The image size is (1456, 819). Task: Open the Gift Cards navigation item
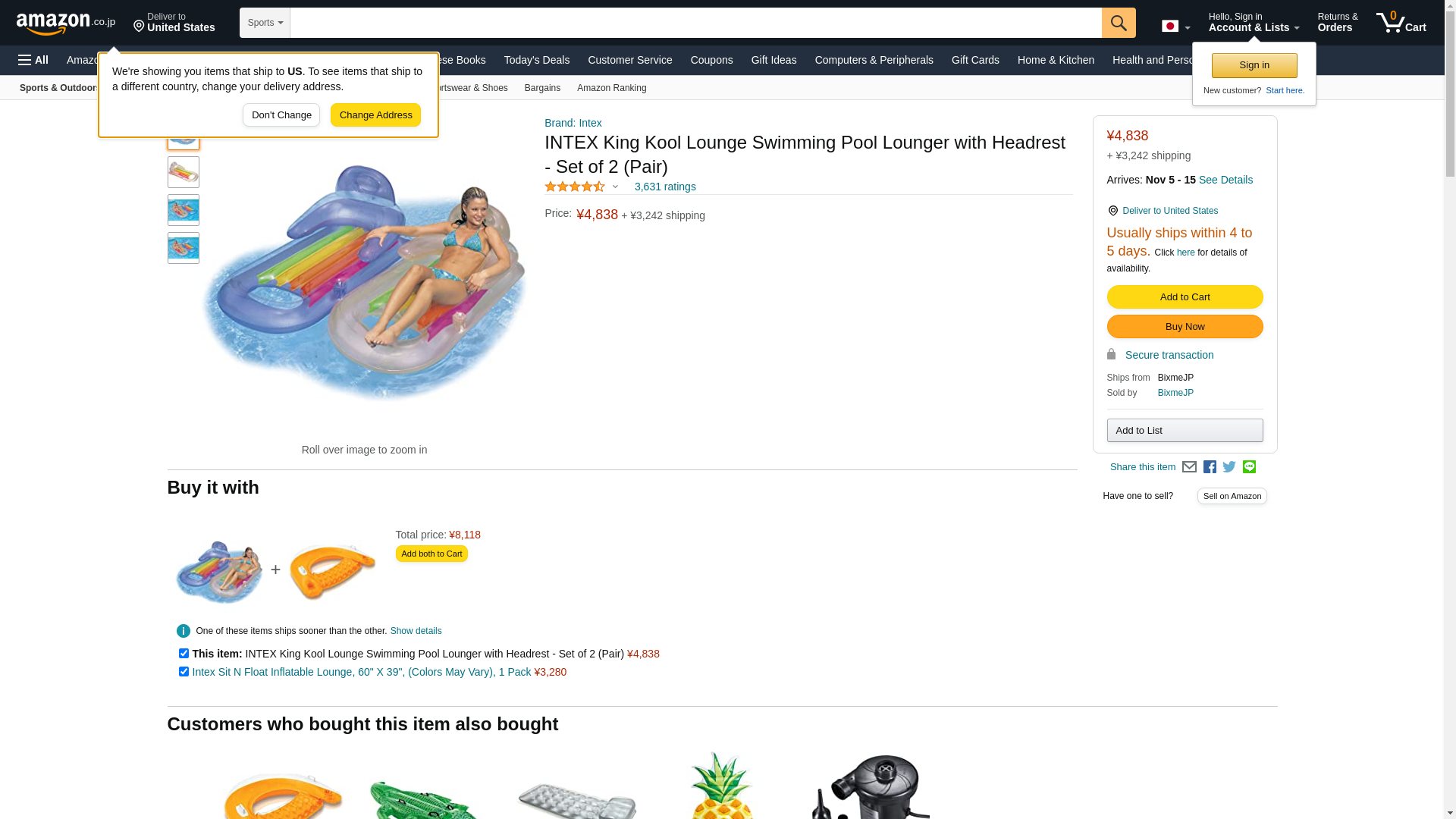(x=975, y=60)
